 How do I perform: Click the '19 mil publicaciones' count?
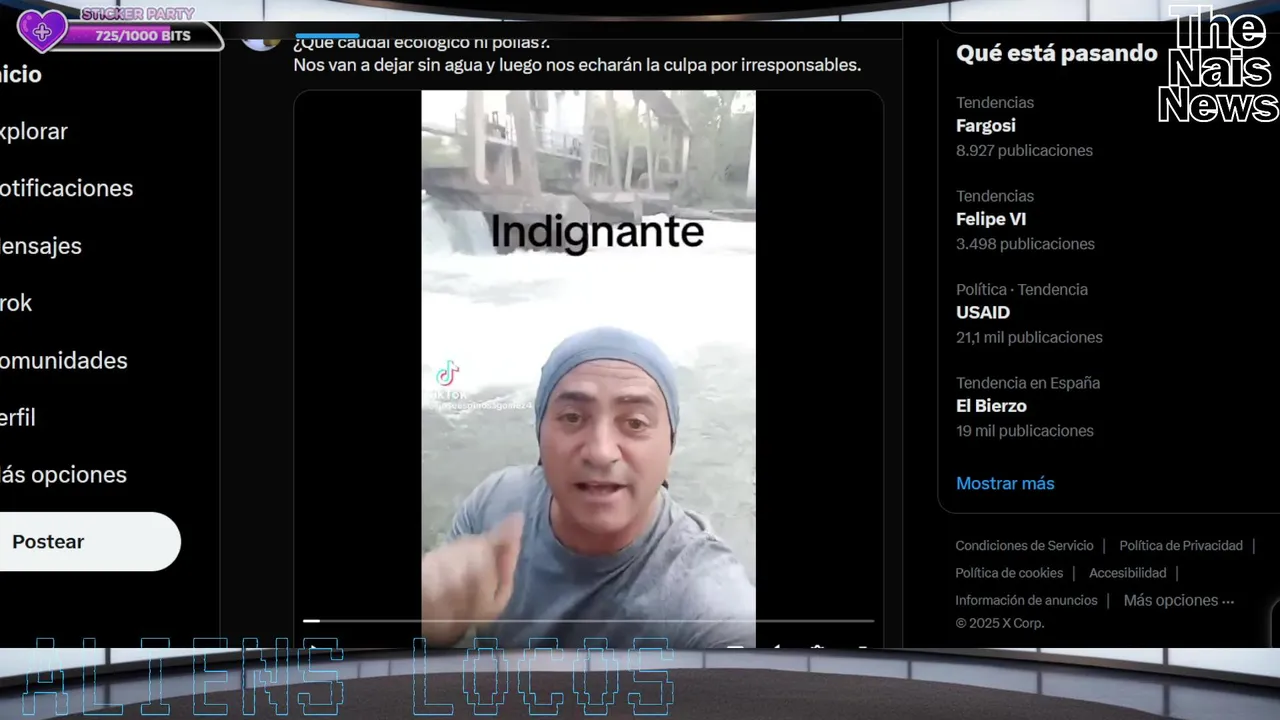coord(1025,431)
